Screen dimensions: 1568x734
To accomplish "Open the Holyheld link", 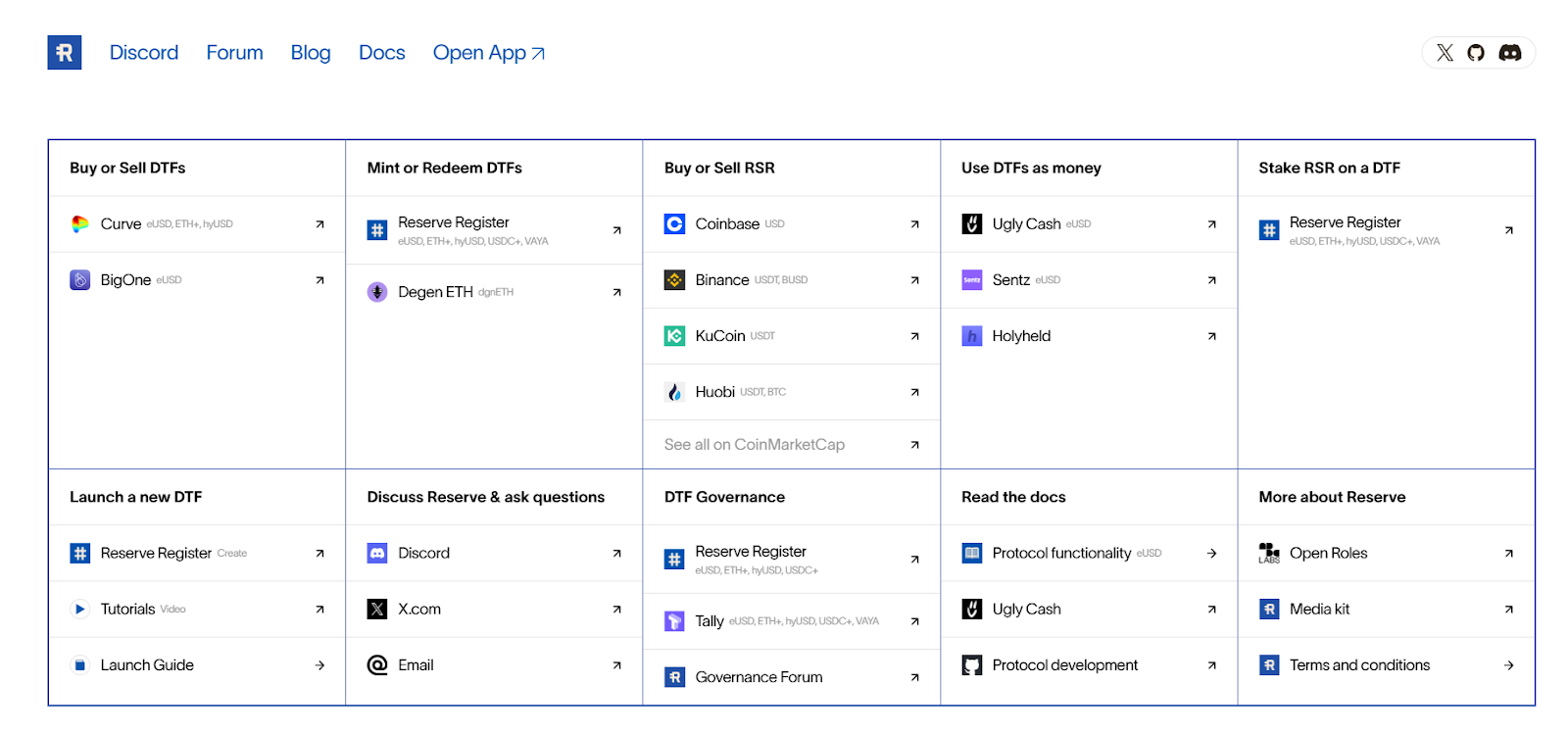I will point(1089,336).
